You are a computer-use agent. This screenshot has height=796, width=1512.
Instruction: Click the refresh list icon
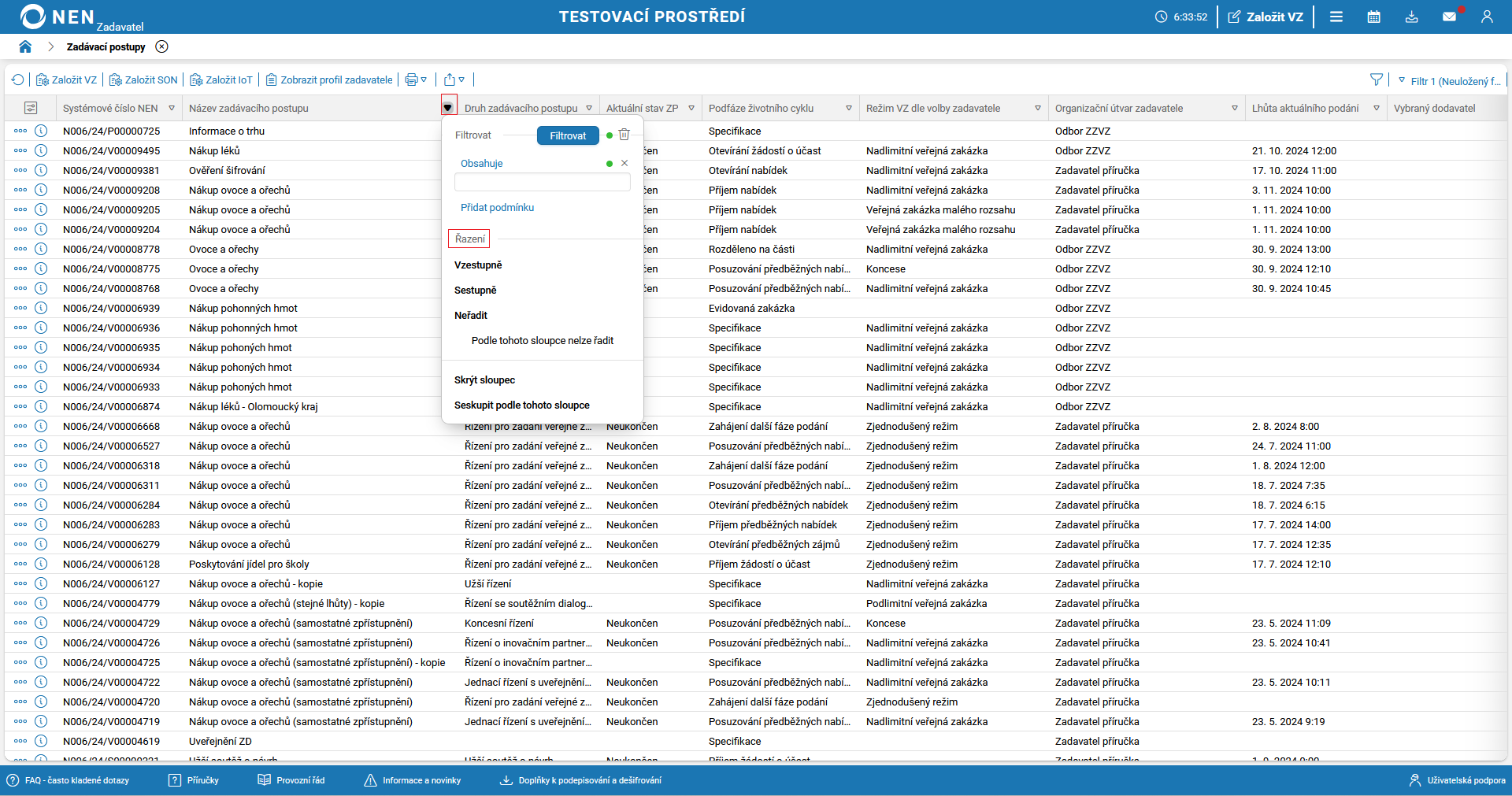17,80
